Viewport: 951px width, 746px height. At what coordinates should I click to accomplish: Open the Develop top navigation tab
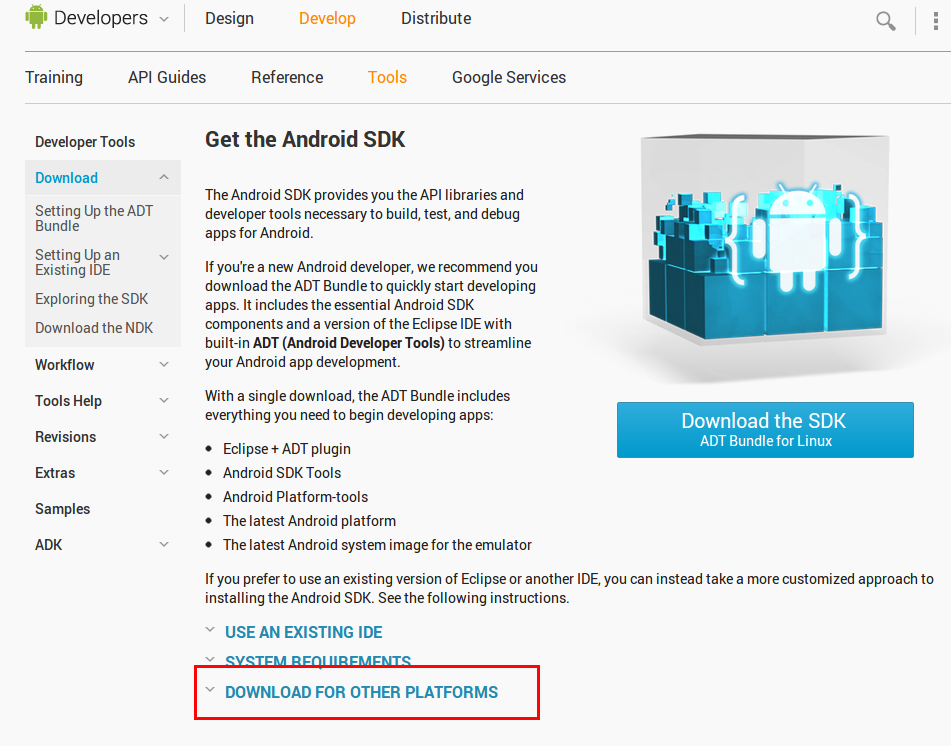(x=327, y=18)
